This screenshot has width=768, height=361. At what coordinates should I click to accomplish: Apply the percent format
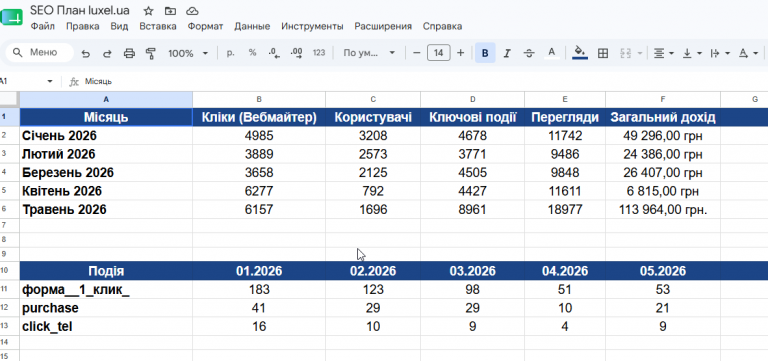(x=252, y=53)
